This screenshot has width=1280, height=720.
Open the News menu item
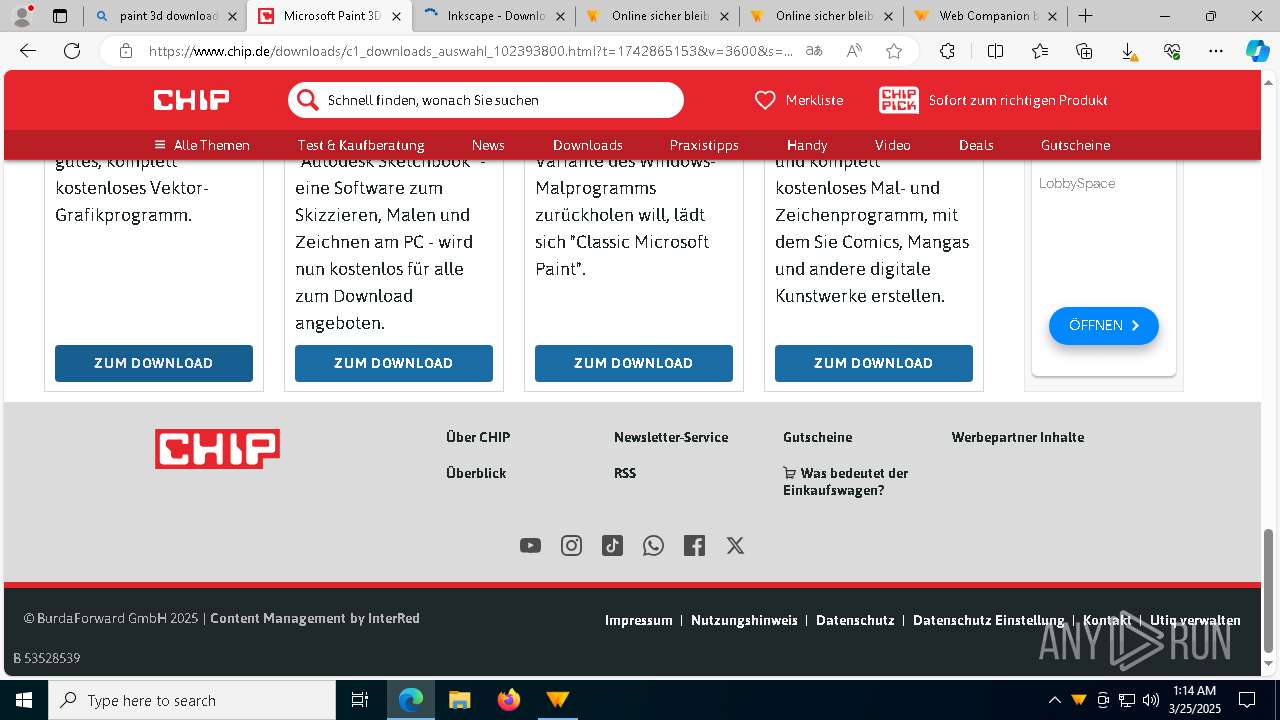[x=488, y=145]
